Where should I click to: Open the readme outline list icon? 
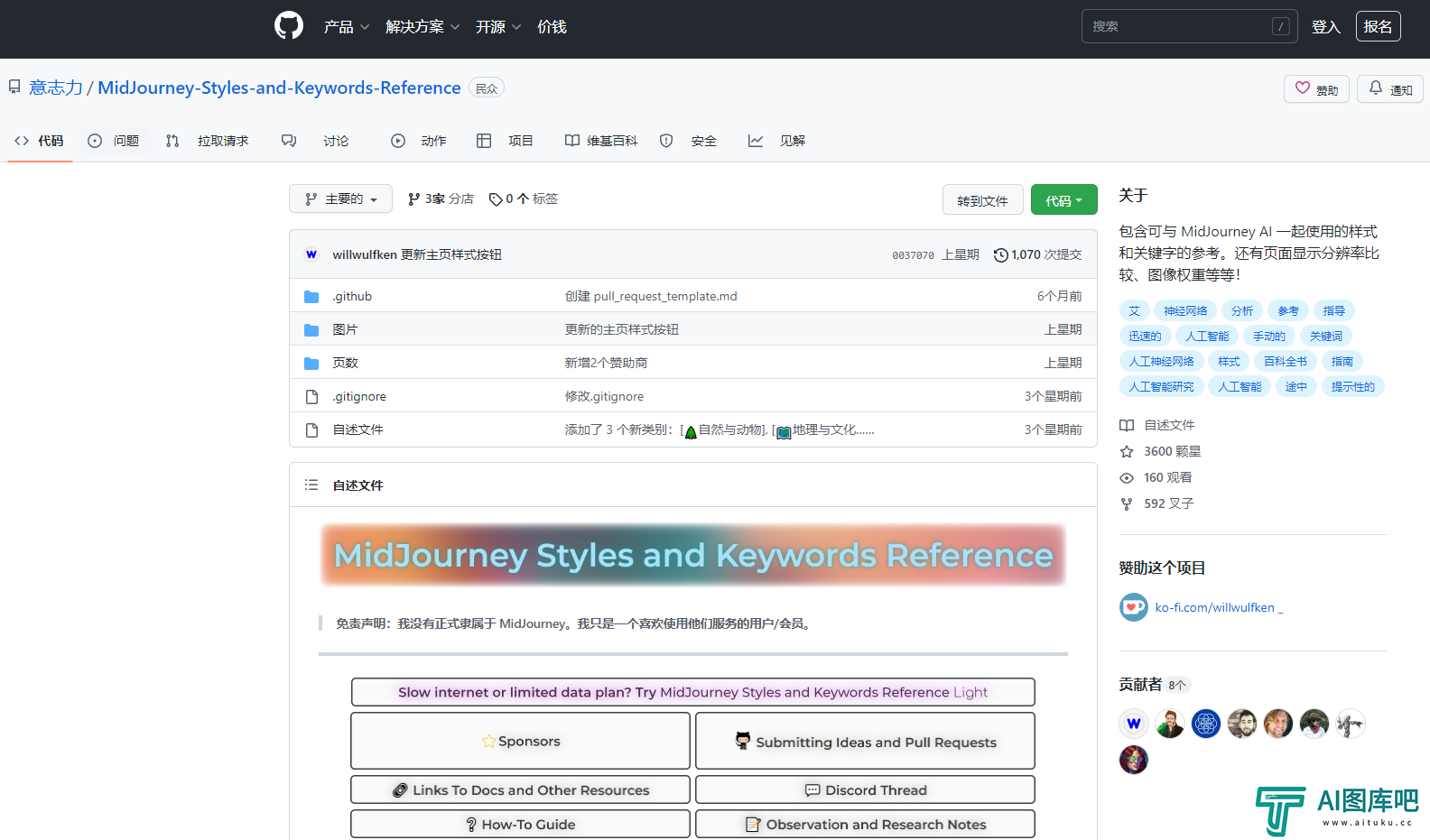click(x=311, y=485)
